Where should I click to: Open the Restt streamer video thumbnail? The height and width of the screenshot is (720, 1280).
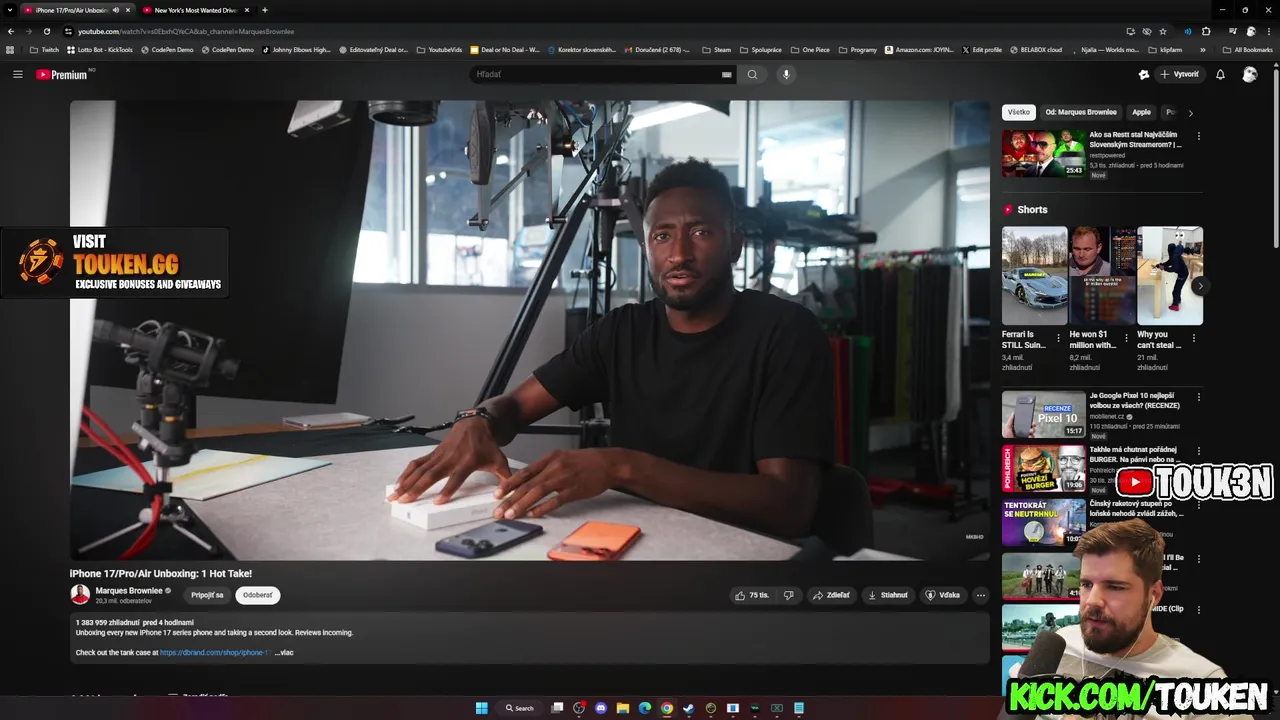pyautogui.click(x=1043, y=153)
